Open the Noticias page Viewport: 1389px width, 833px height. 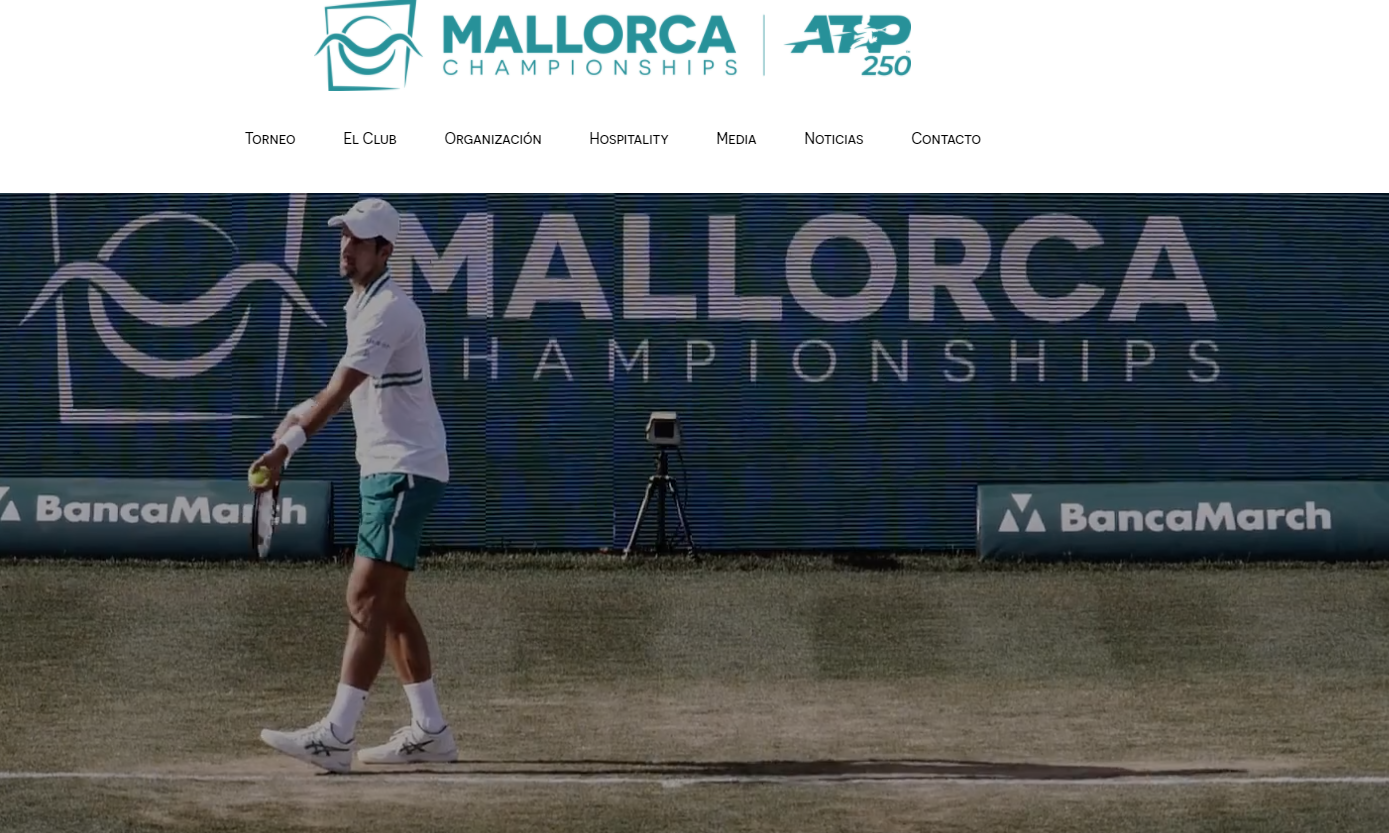(x=834, y=139)
